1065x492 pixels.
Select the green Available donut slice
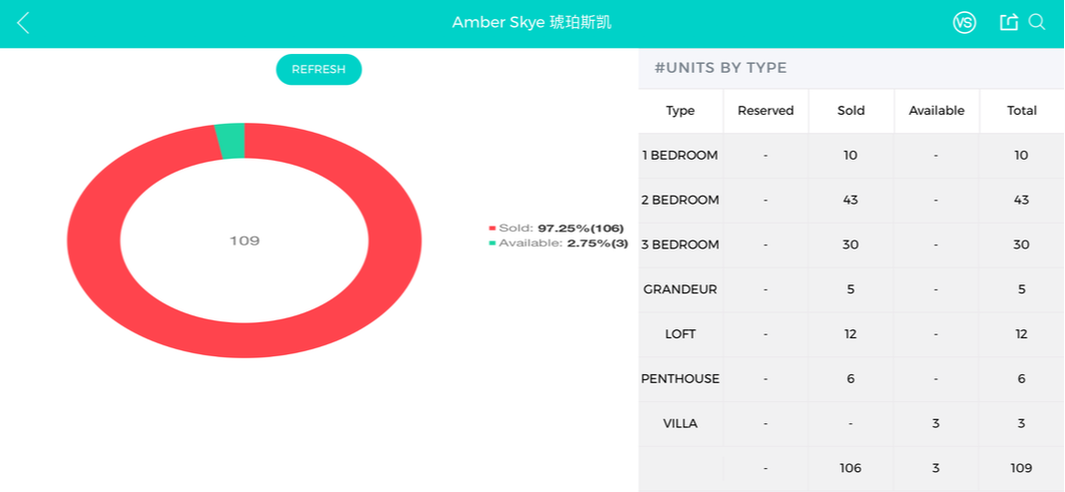point(231,141)
